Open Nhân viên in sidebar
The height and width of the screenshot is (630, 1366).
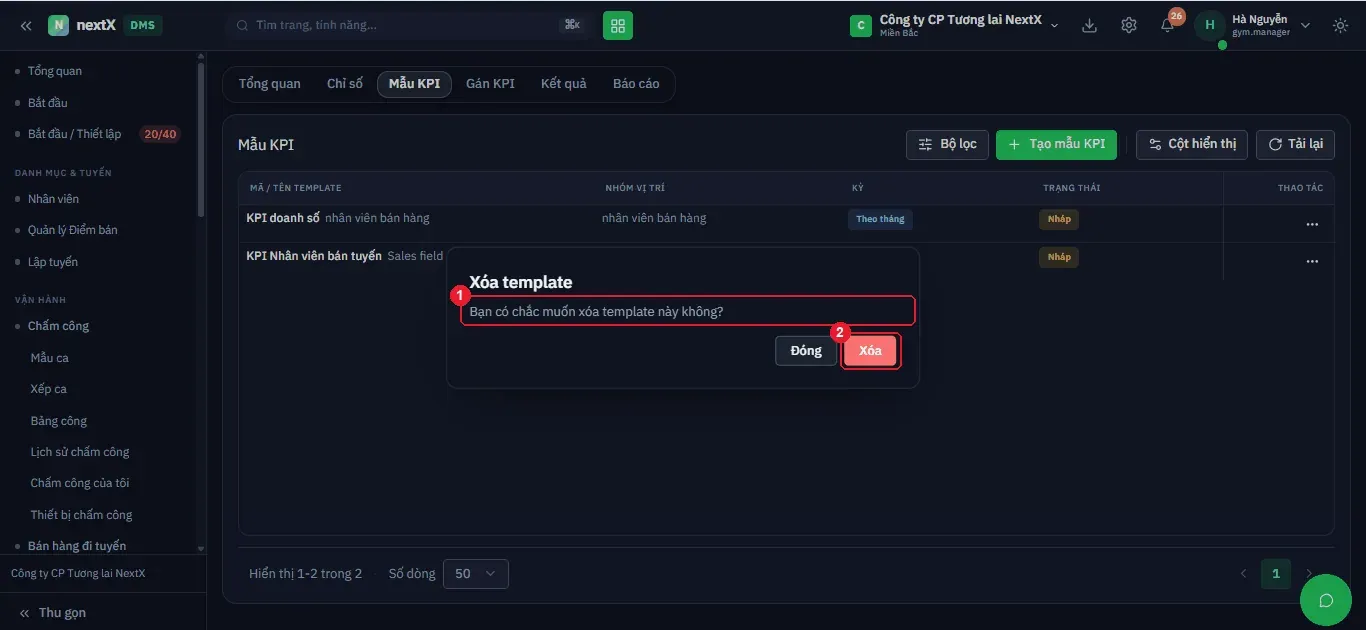(54, 199)
